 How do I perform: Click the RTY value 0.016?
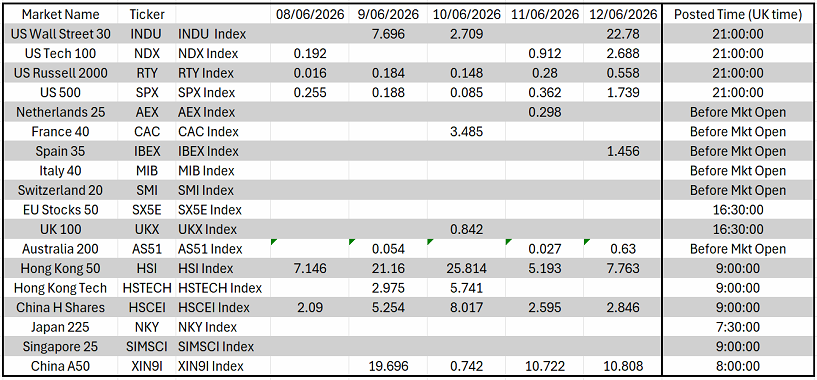coord(310,73)
